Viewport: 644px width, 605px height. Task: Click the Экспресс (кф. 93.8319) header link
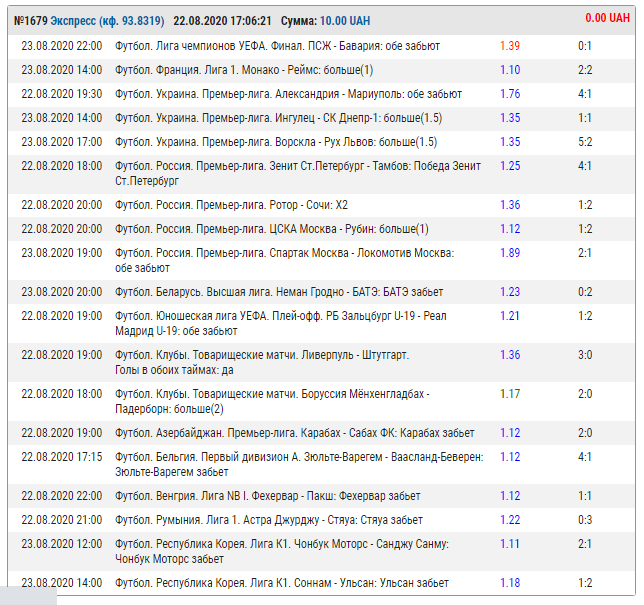[x=107, y=21]
